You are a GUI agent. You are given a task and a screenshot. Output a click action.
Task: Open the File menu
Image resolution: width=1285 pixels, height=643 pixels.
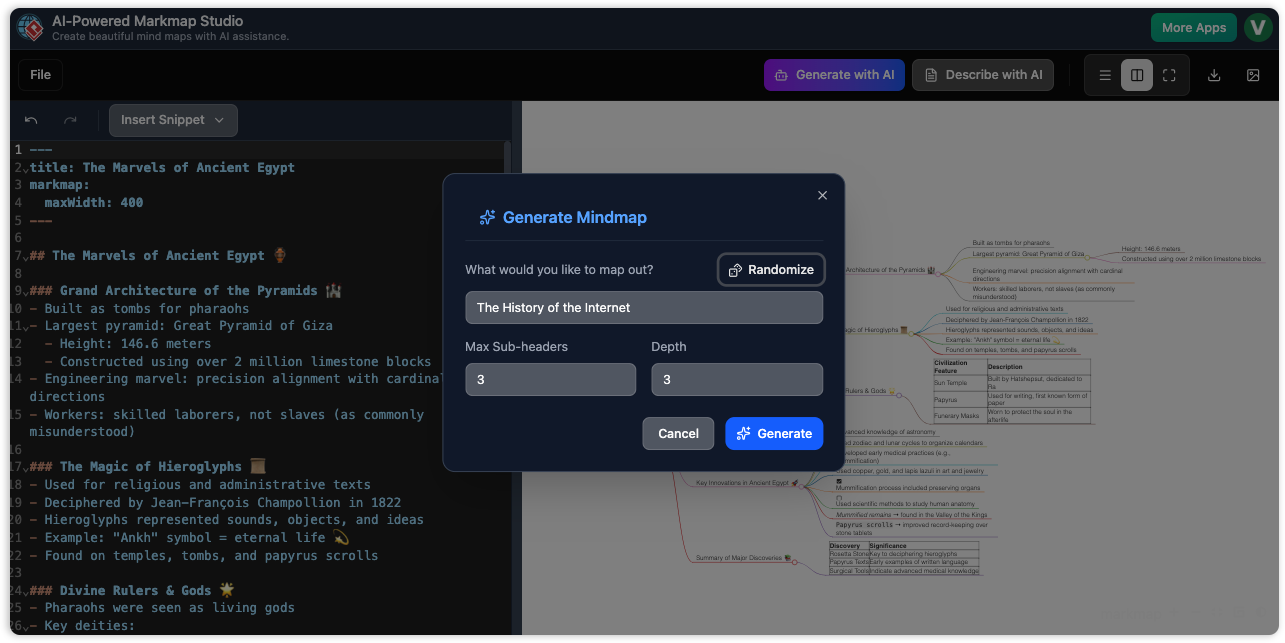coord(39,74)
